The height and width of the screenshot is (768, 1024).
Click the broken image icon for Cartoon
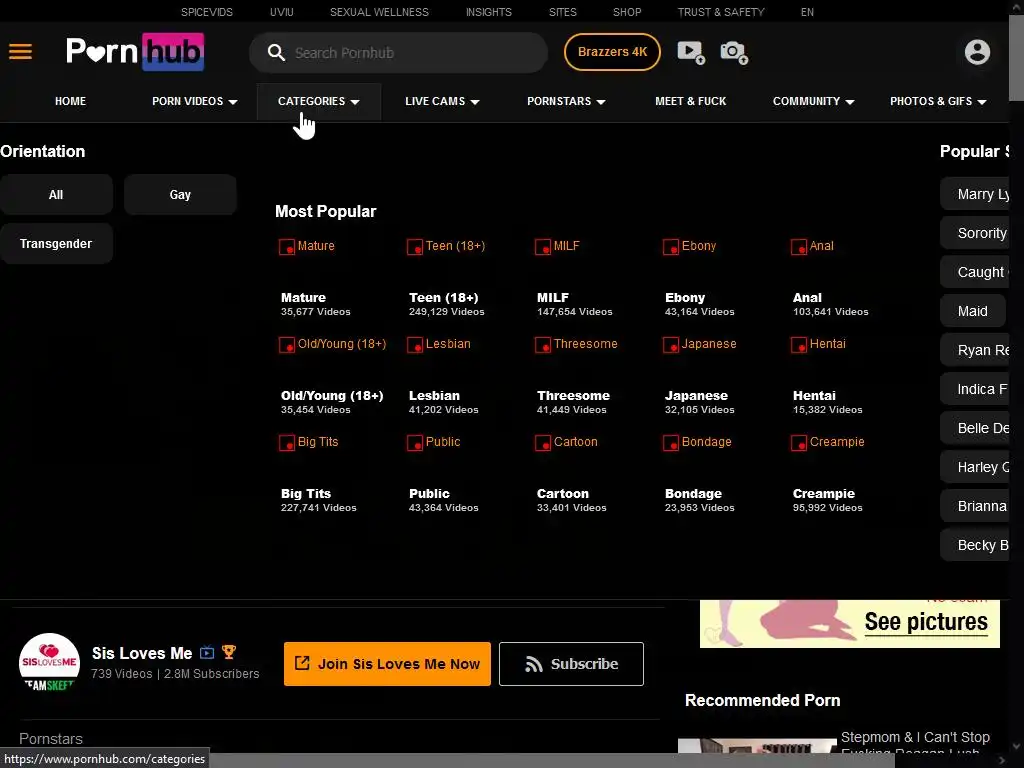(543, 443)
